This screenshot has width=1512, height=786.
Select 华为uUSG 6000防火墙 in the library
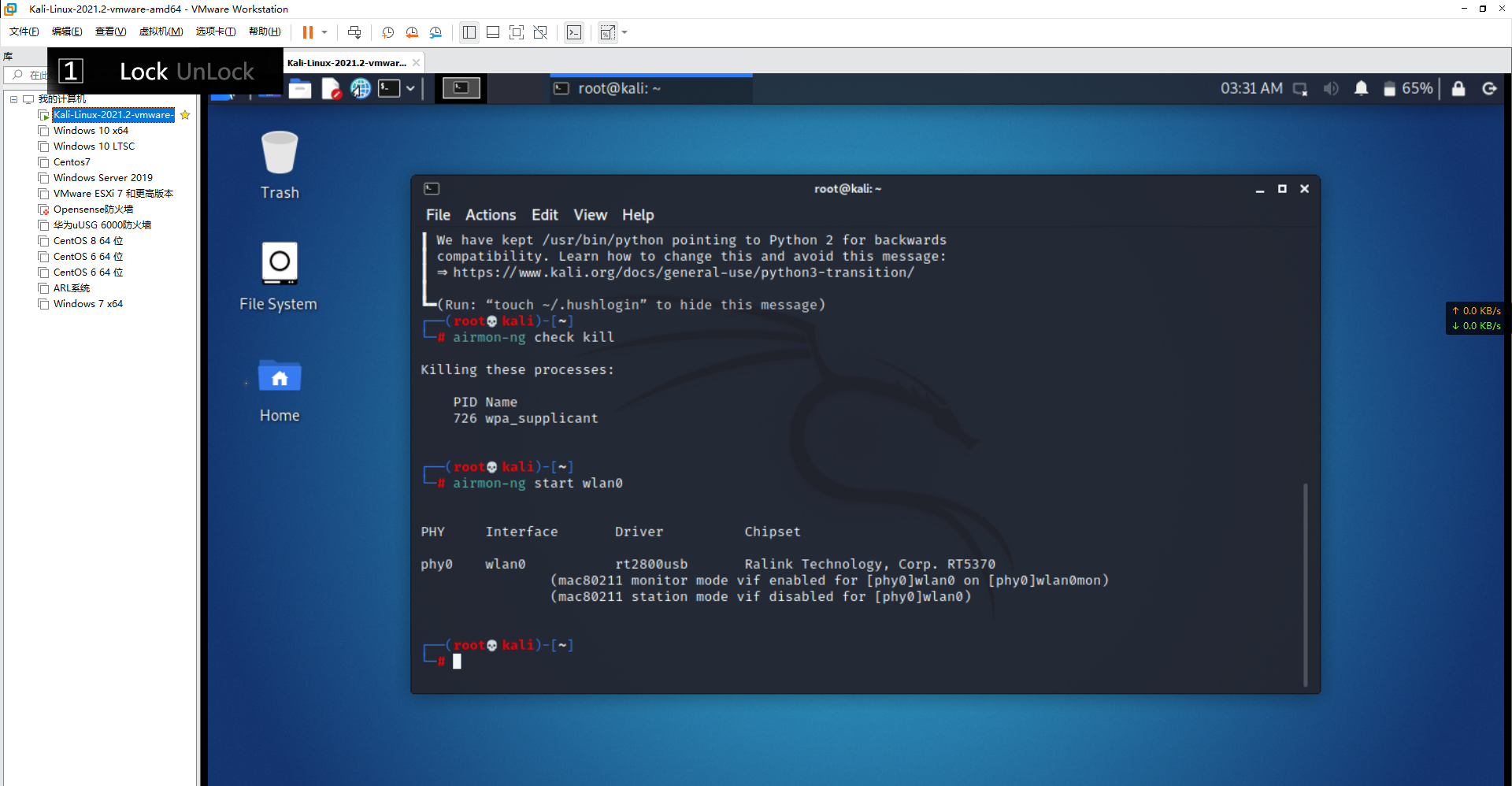click(x=102, y=225)
